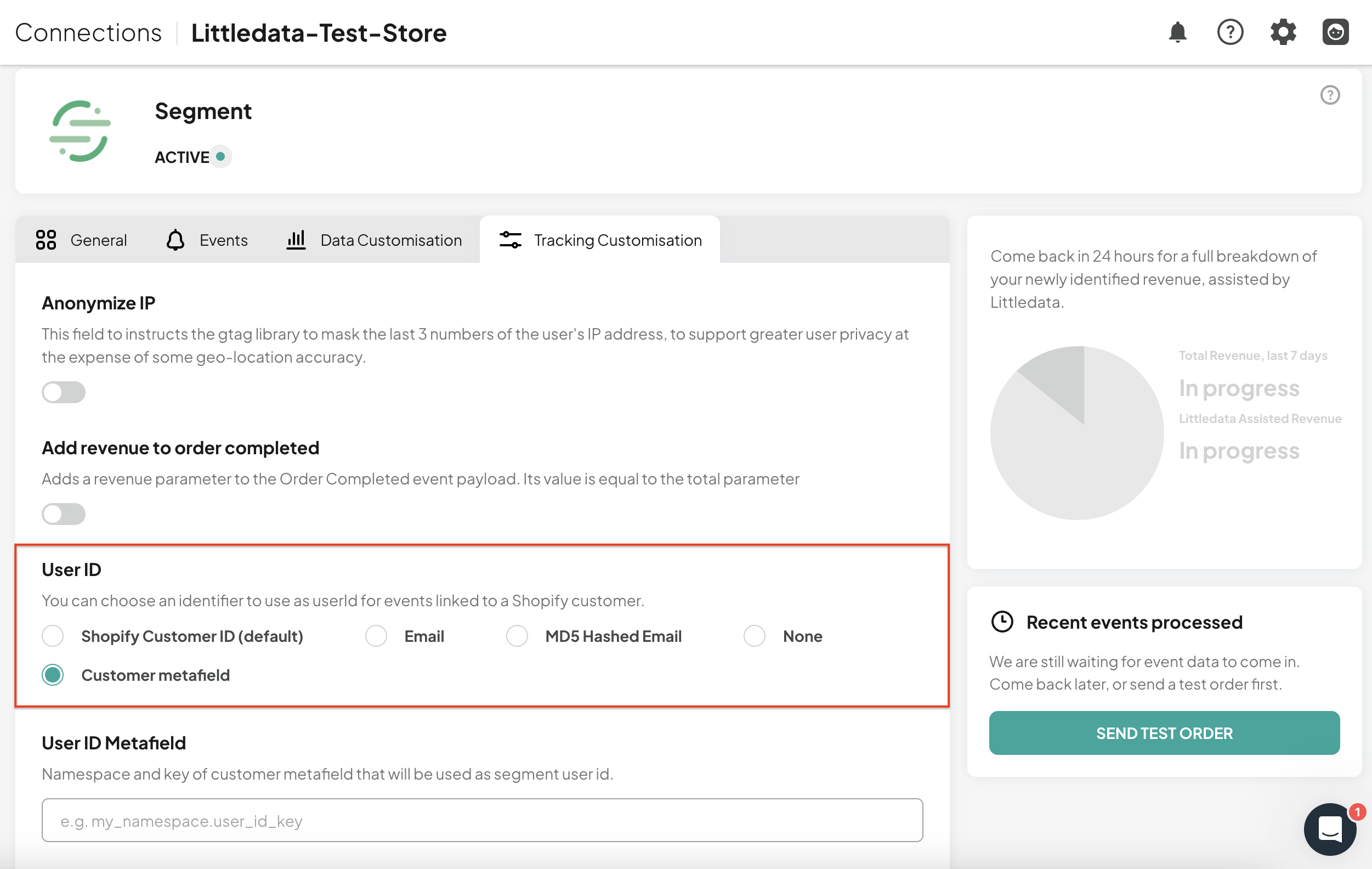The height and width of the screenshot is (869, 1372).
Task: Click the Data Customisation chart icon
Action: (296, 240)
